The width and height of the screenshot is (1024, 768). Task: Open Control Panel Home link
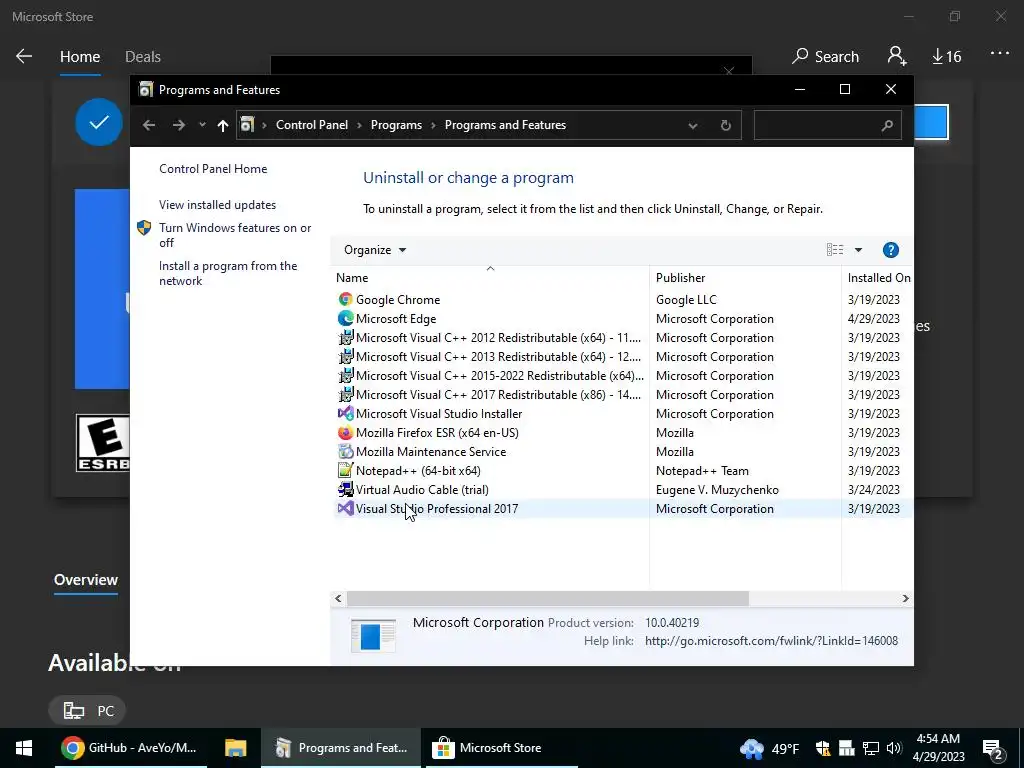213,168
